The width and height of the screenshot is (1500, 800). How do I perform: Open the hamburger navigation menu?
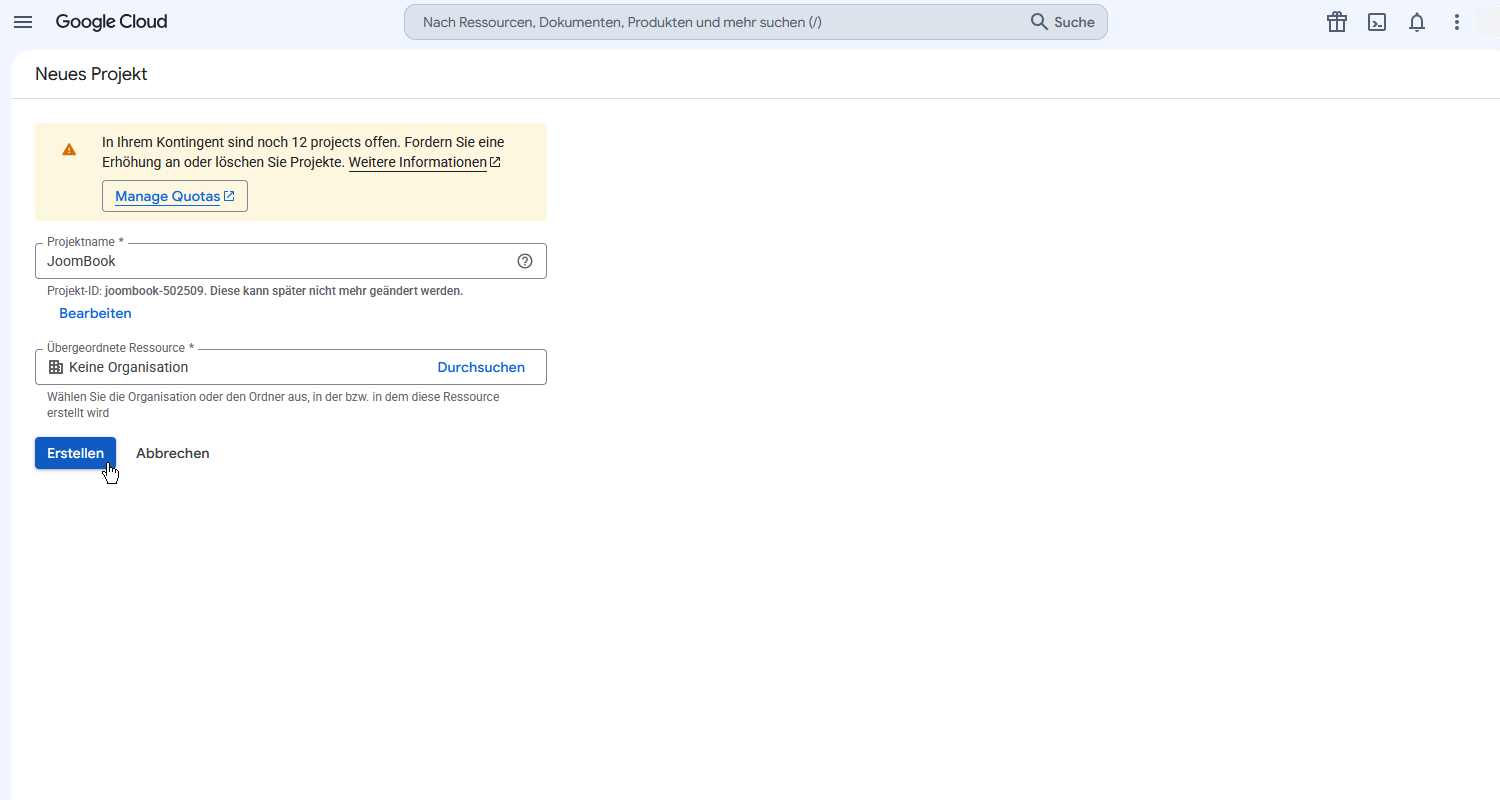(x=23, y=22)
